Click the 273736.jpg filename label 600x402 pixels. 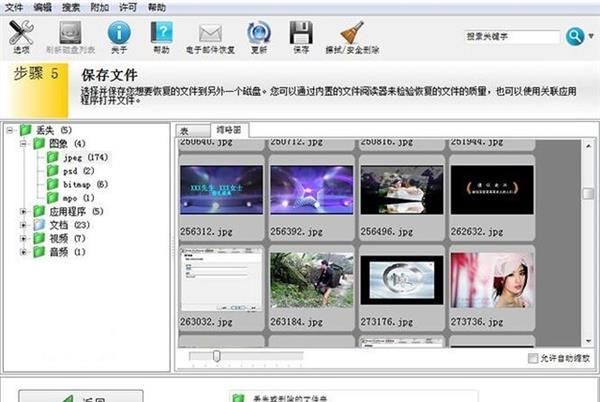tap(476, 321)
